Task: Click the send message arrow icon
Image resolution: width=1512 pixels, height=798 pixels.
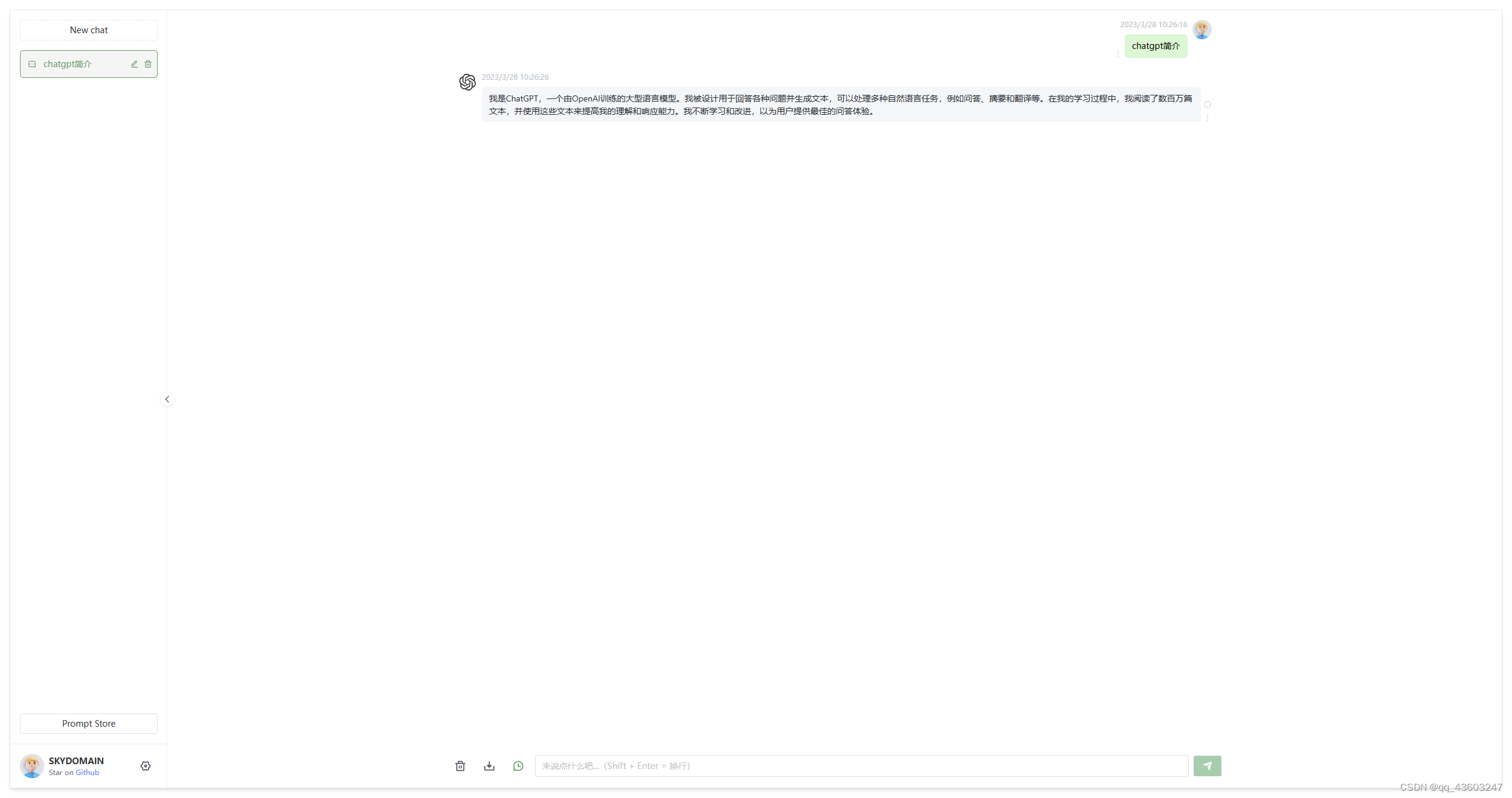Action: (1208, 765)
